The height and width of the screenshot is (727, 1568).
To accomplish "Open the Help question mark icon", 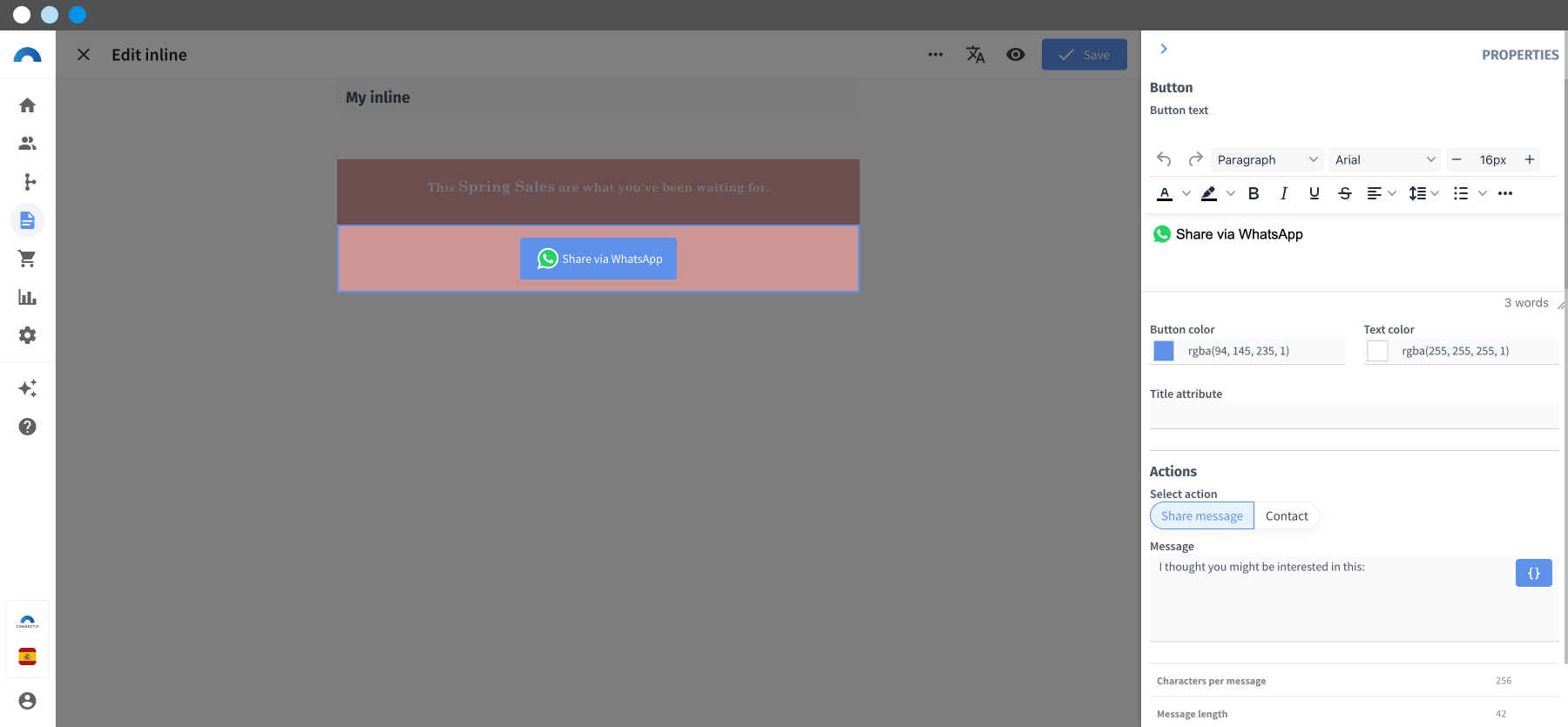I will 28,427.
